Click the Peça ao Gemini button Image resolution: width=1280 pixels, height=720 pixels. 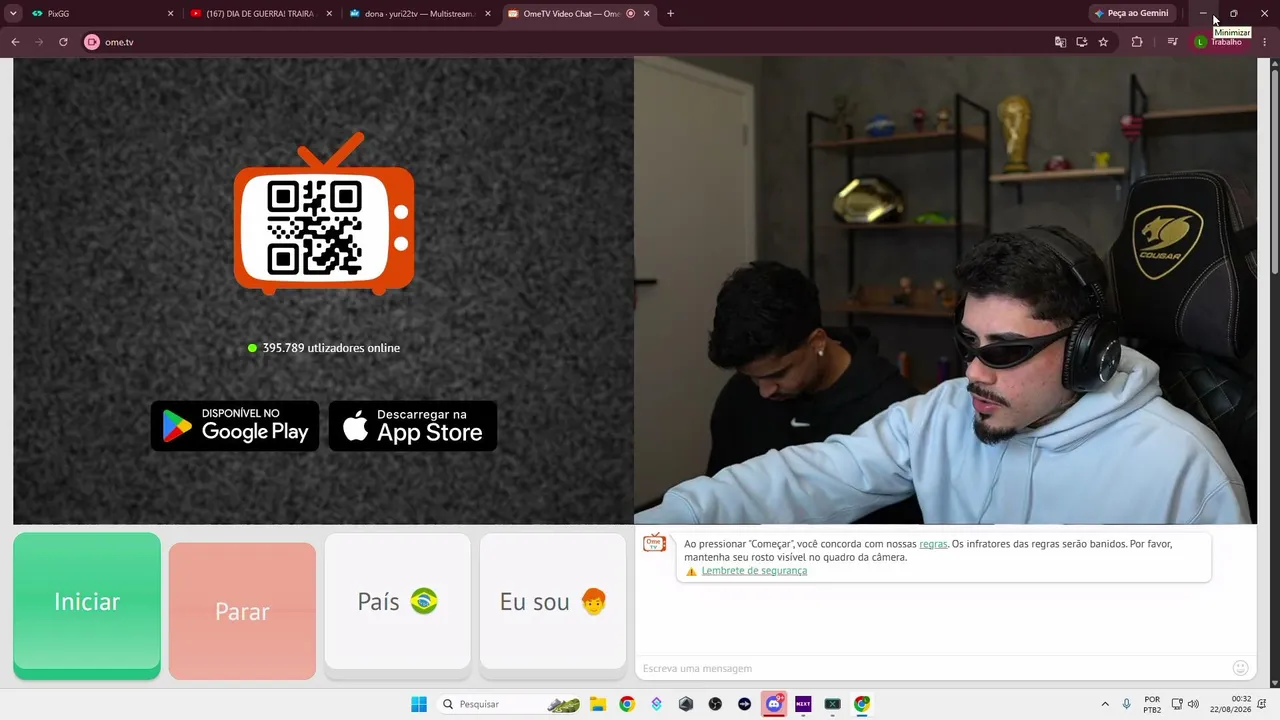pos(1131,14)
